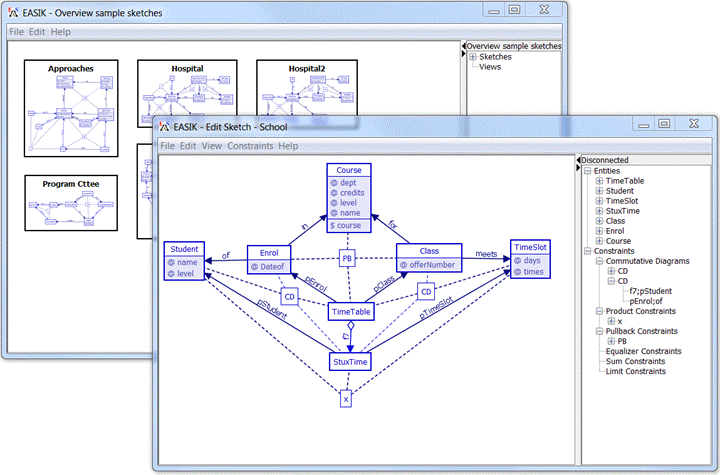The height and width of the screenshot is (475, 720).
Task: Open the Constraints menu
Action: pyautogui.click(x=250, y=146)
